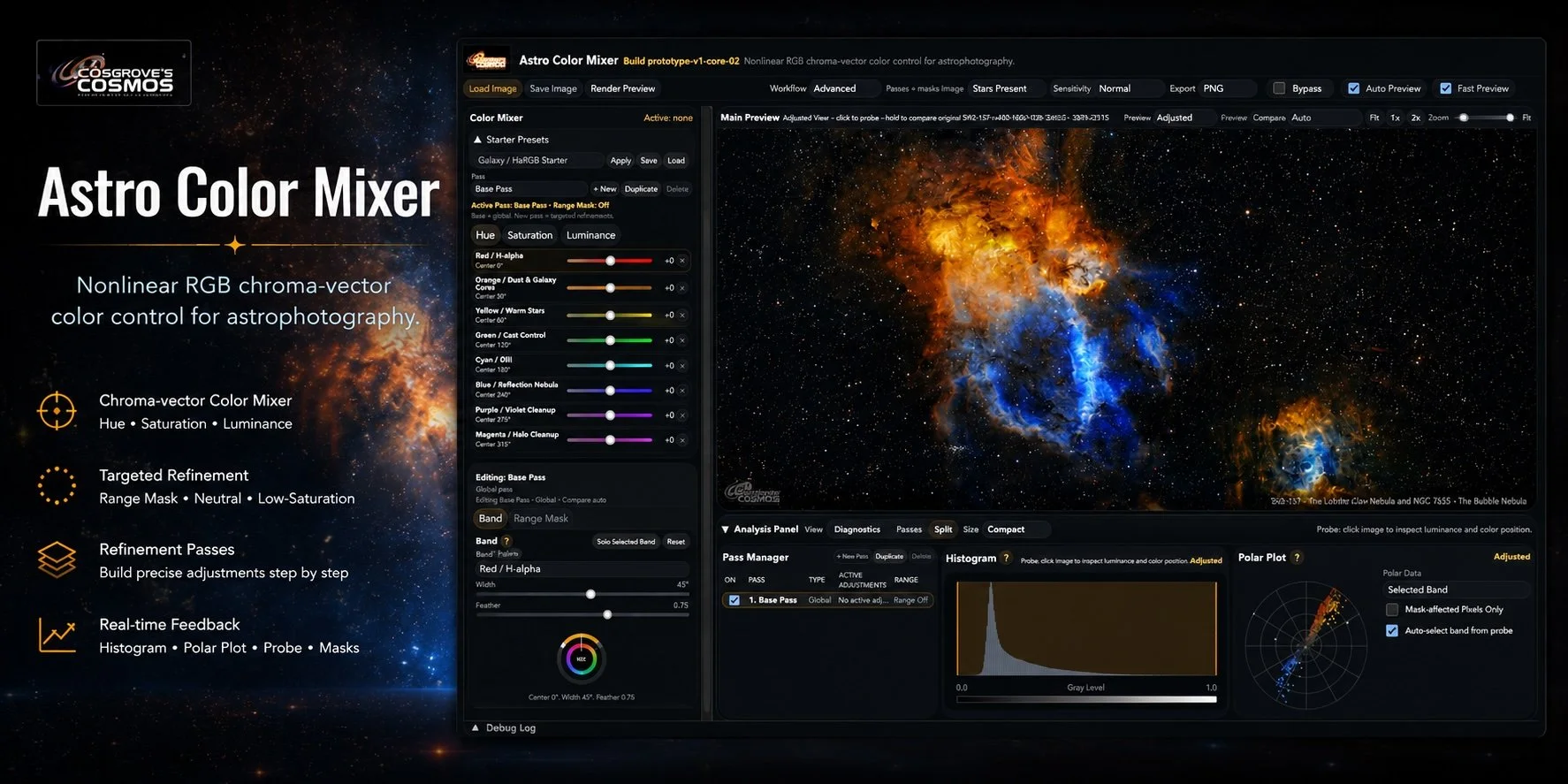1568x784 pixels.
Task: Collapse the Analysis Panel triangle
Action: pyautogui.click(x=726, y=529)
